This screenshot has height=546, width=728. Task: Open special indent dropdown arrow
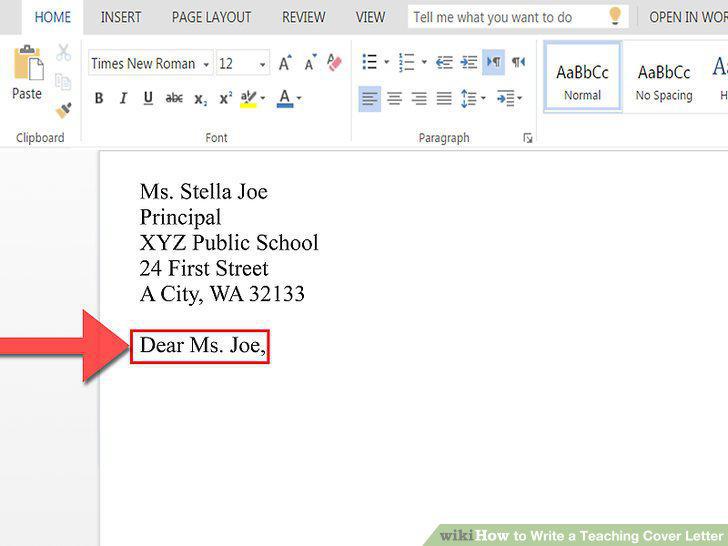[x=520, y=98]
